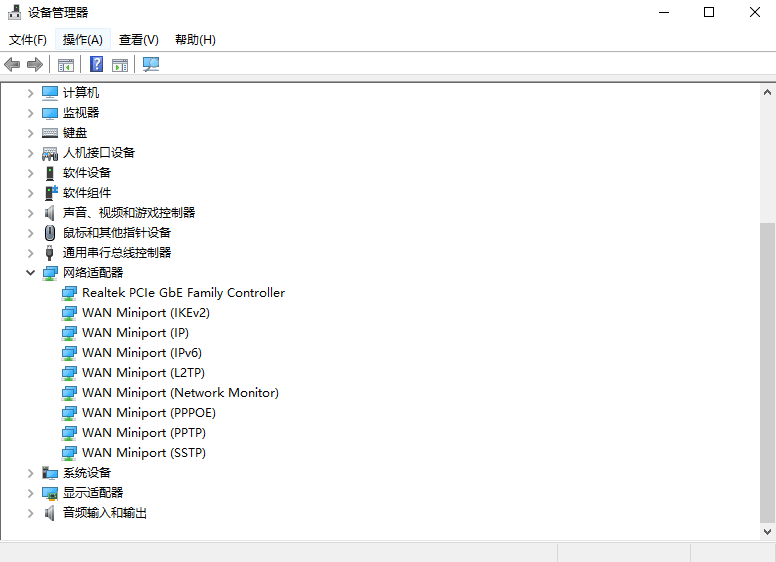The height and width of the screenshot is (562, 776).
Task: Open the 查看(V) menu
Action: coord(139,40)
